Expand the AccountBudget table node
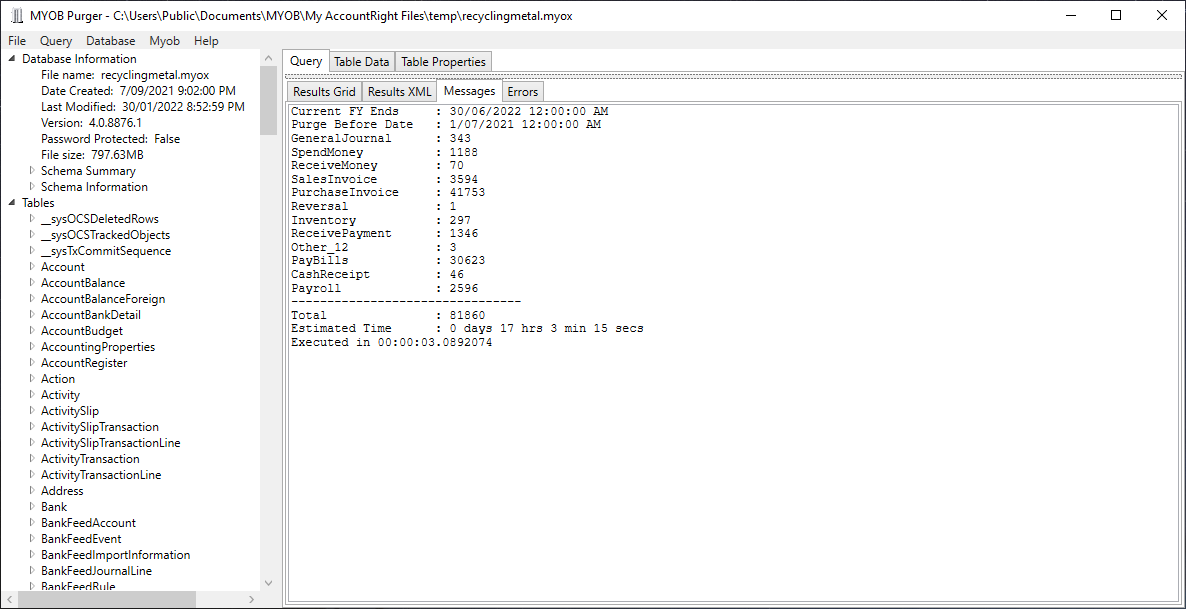The height and width of the screenshot is (609, 1186). pos(32,331)
